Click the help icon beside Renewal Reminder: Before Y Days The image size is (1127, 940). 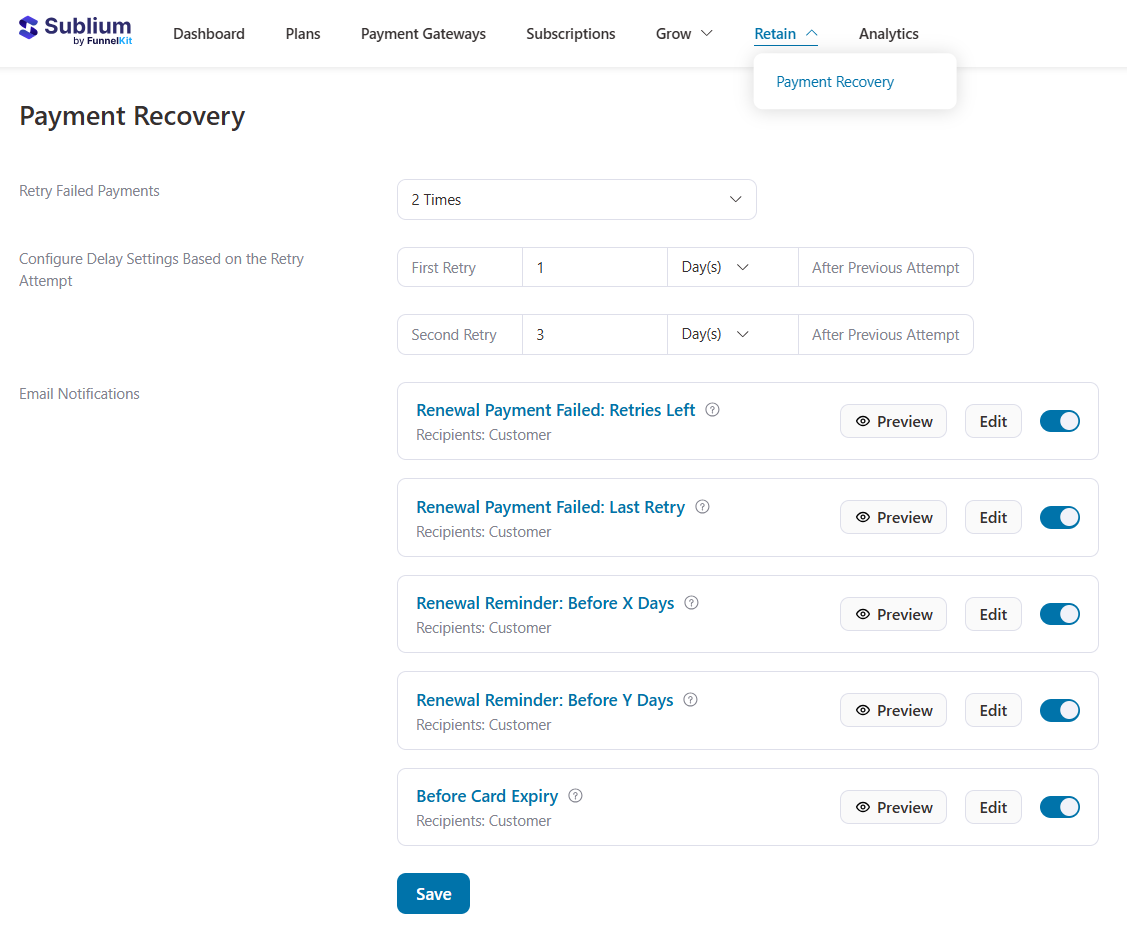pos(690,700)
